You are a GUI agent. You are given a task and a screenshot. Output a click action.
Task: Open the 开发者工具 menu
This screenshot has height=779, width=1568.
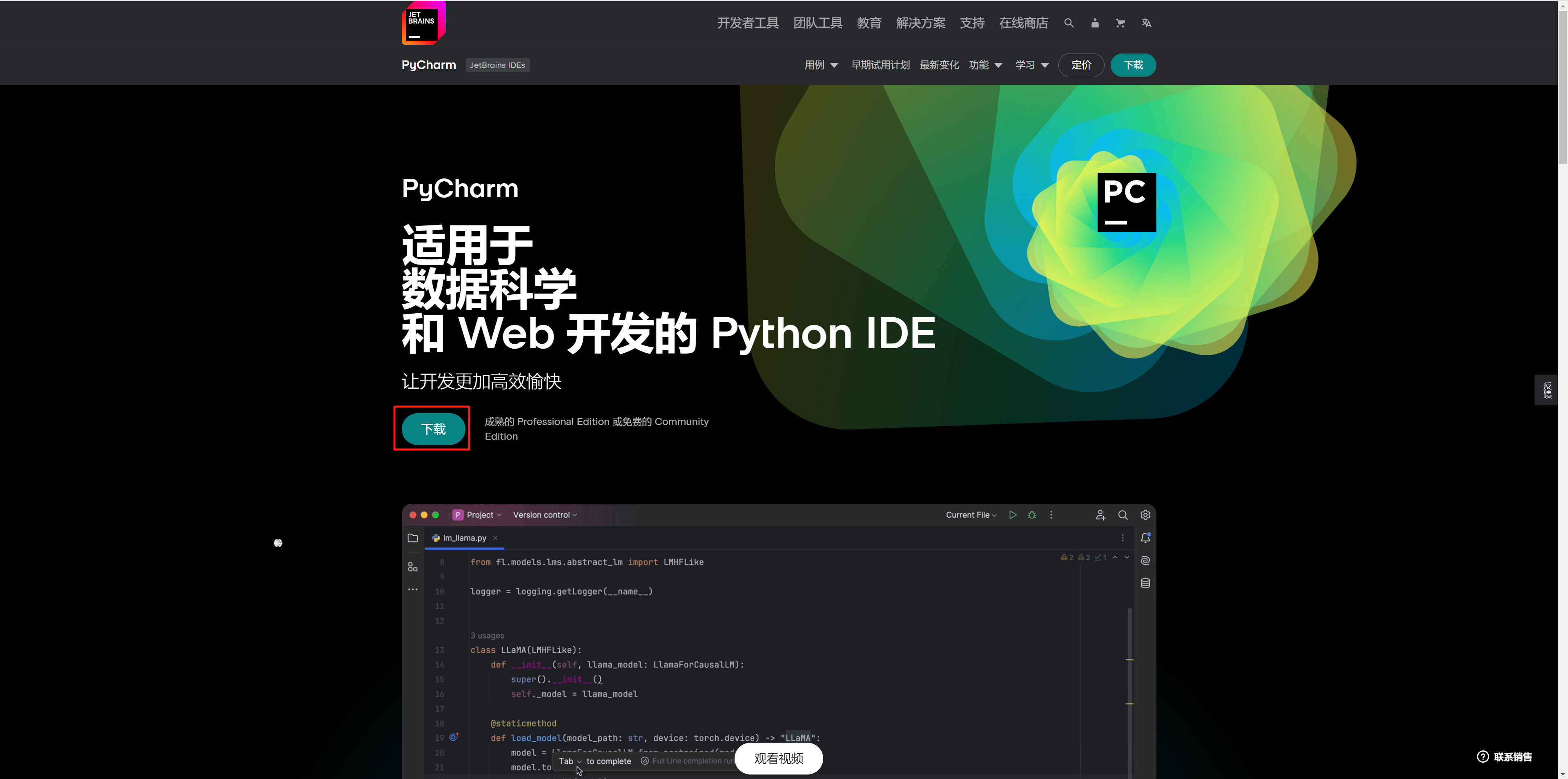click(748, 23)
